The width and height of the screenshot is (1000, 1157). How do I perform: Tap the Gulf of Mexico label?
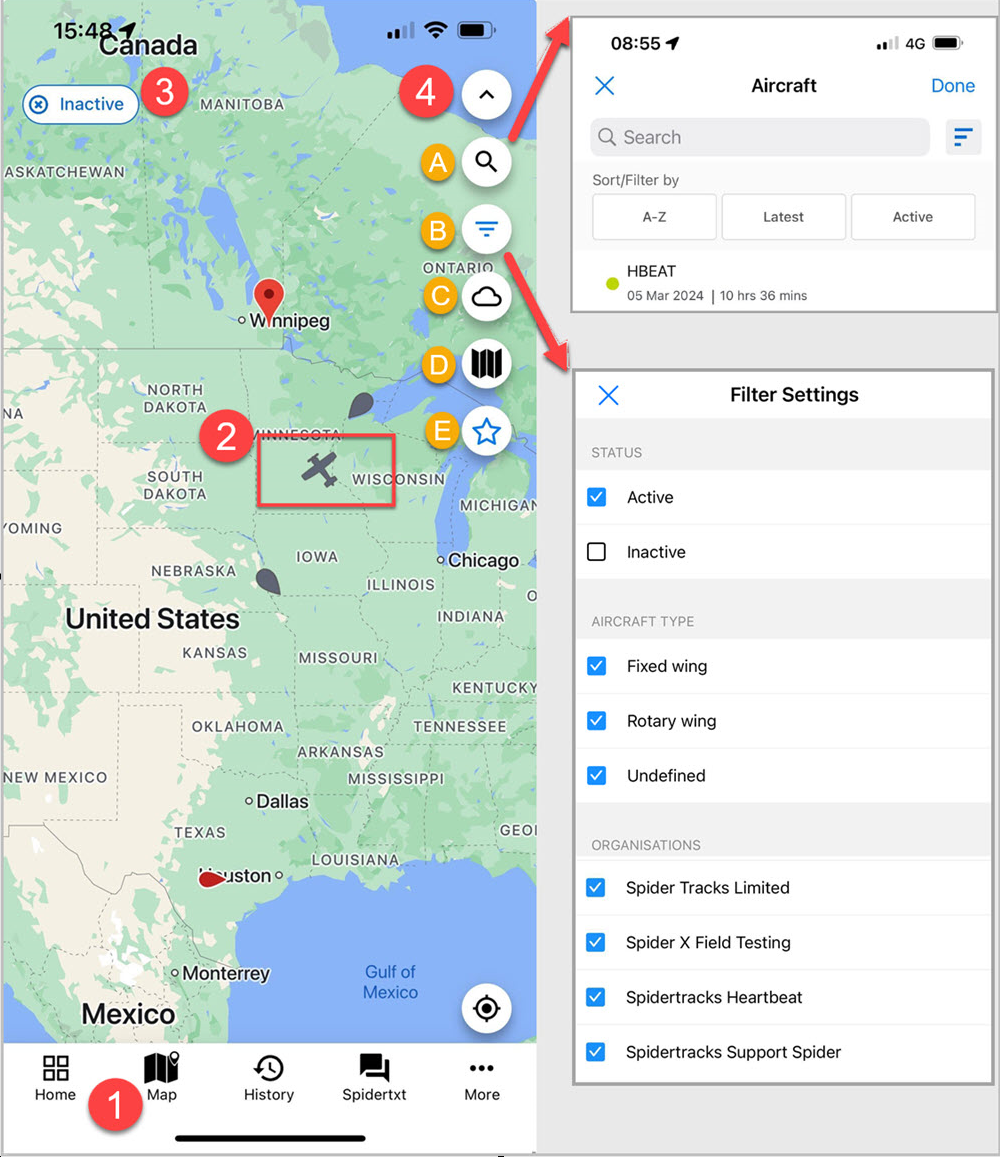pyautogui.click(x=390, y=982)
